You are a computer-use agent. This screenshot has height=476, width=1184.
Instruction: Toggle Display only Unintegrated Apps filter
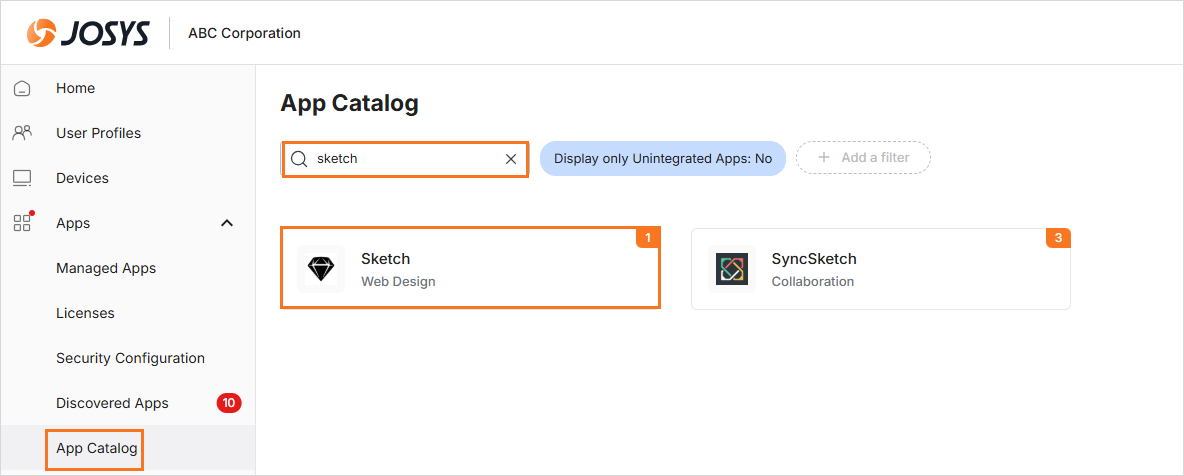pos(663,159)
